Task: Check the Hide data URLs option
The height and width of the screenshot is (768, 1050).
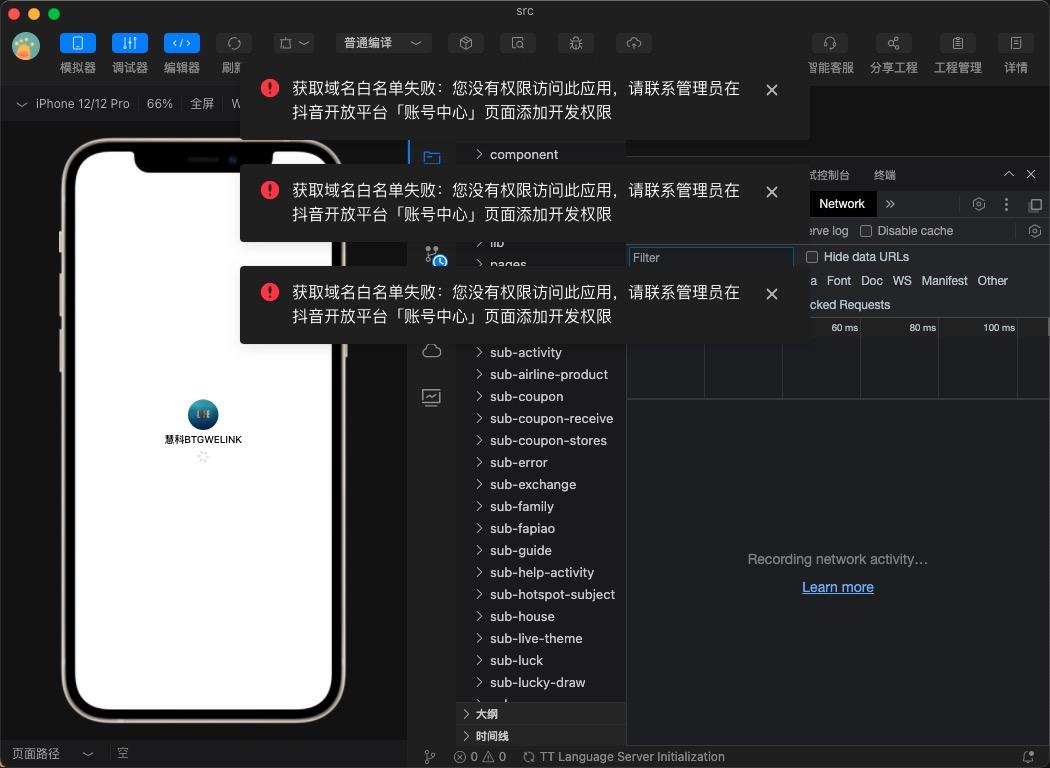Action: pyautogui.click(x=812, y=257)
